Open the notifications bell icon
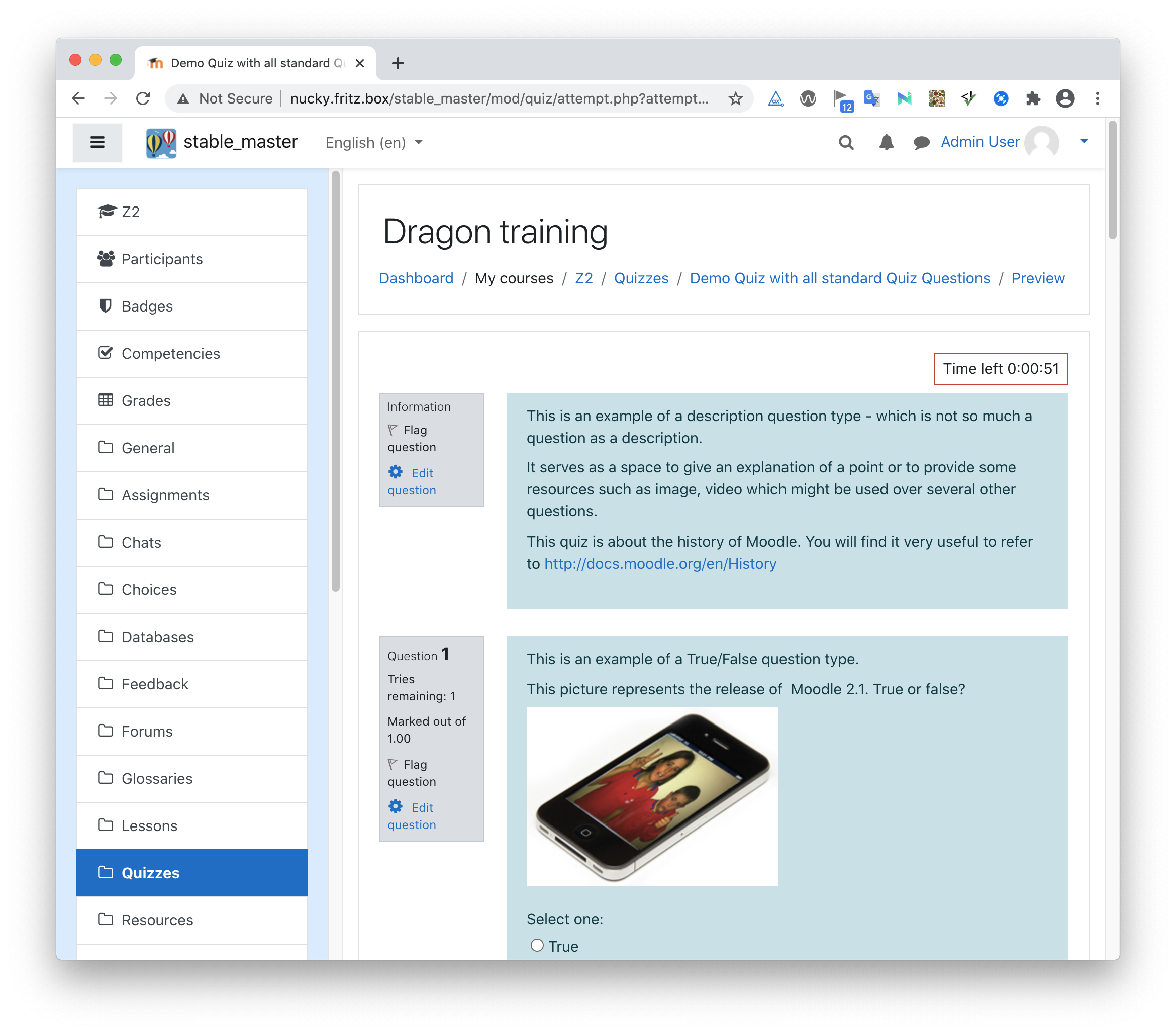 click(x=886, y=142)
